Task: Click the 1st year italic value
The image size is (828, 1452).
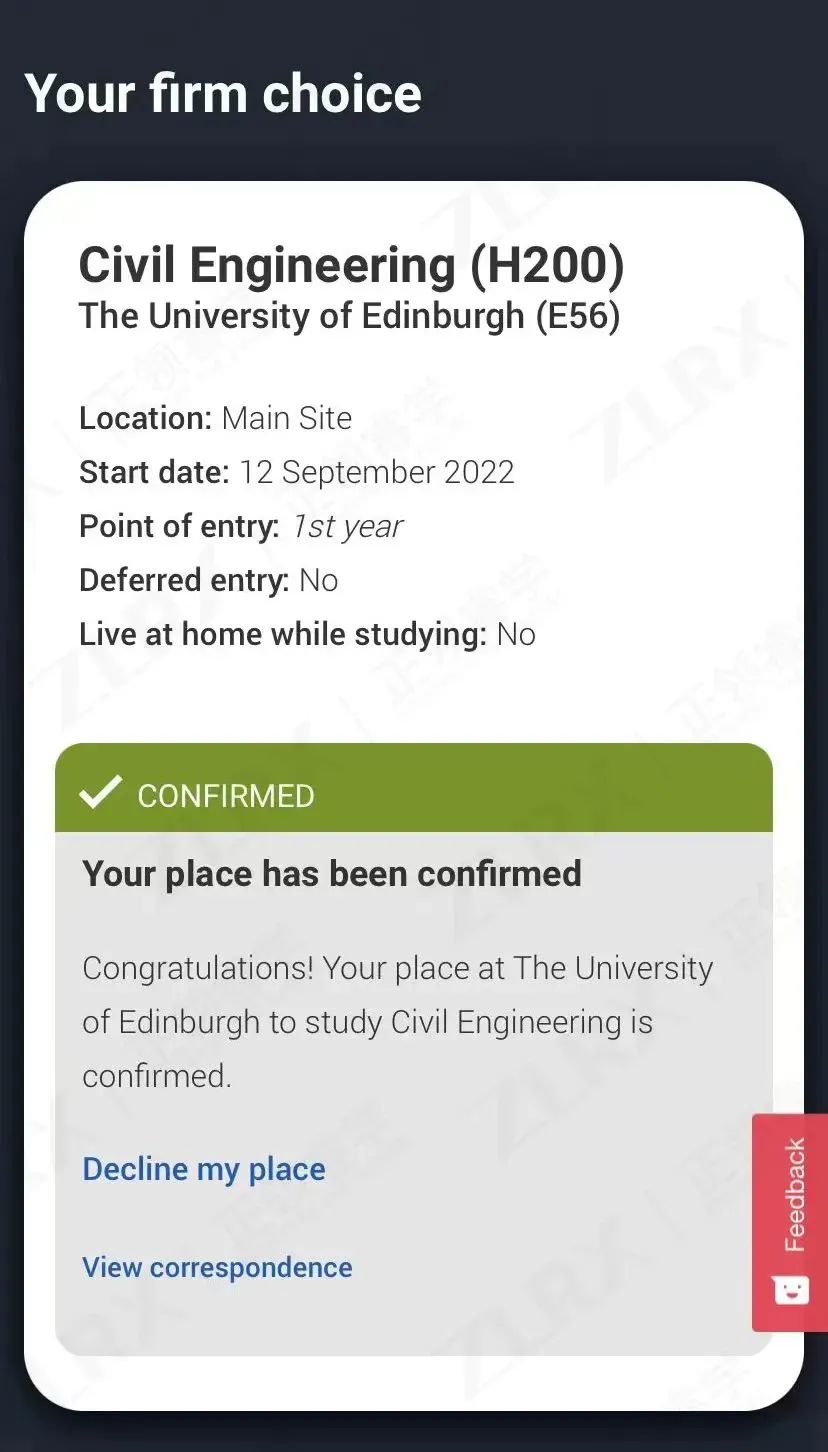Action: coord(347,526)
